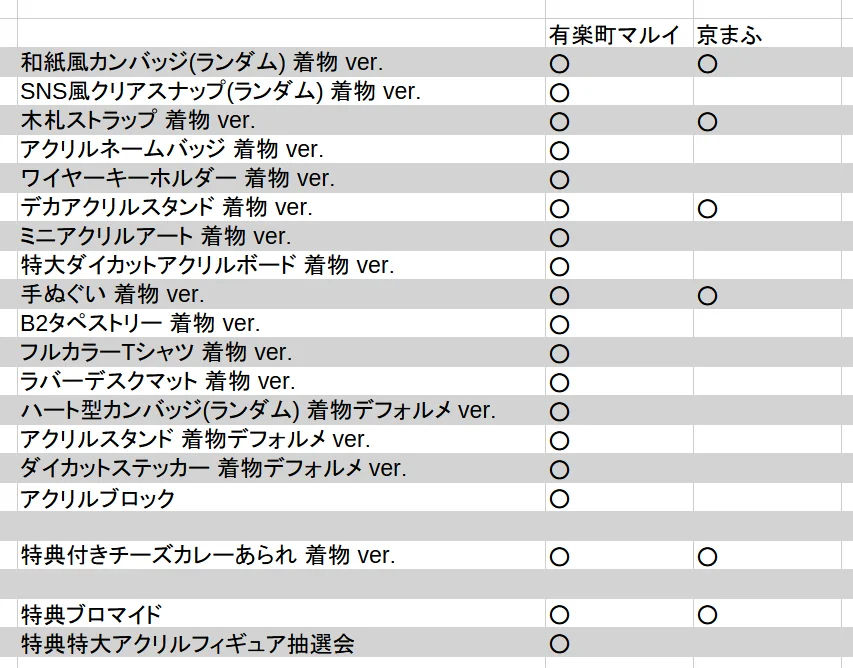The width and height of the screenshot is (853, 668).
Task: Select the 特典特大アクリルフィギュア抽選会 cell
Action: [281, 642]
